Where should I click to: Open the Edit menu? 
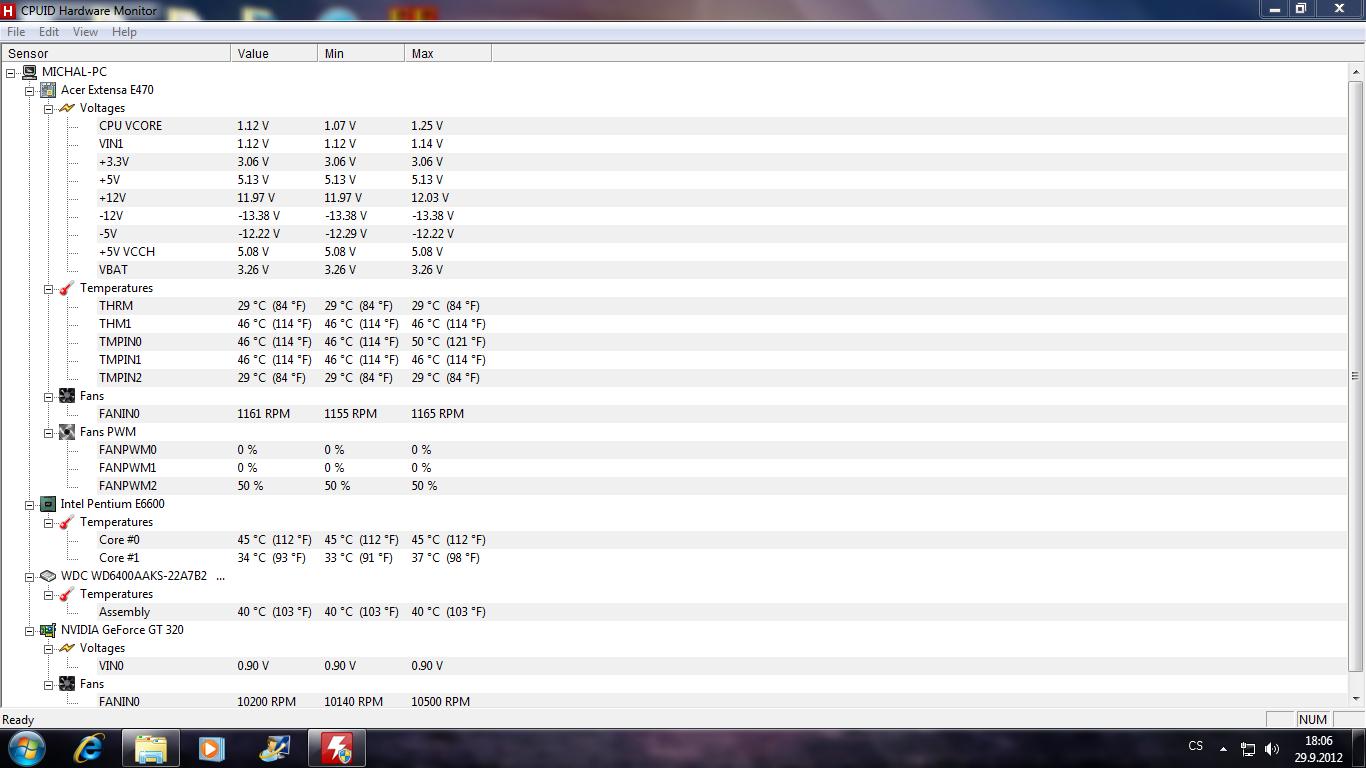pos(49,32)
